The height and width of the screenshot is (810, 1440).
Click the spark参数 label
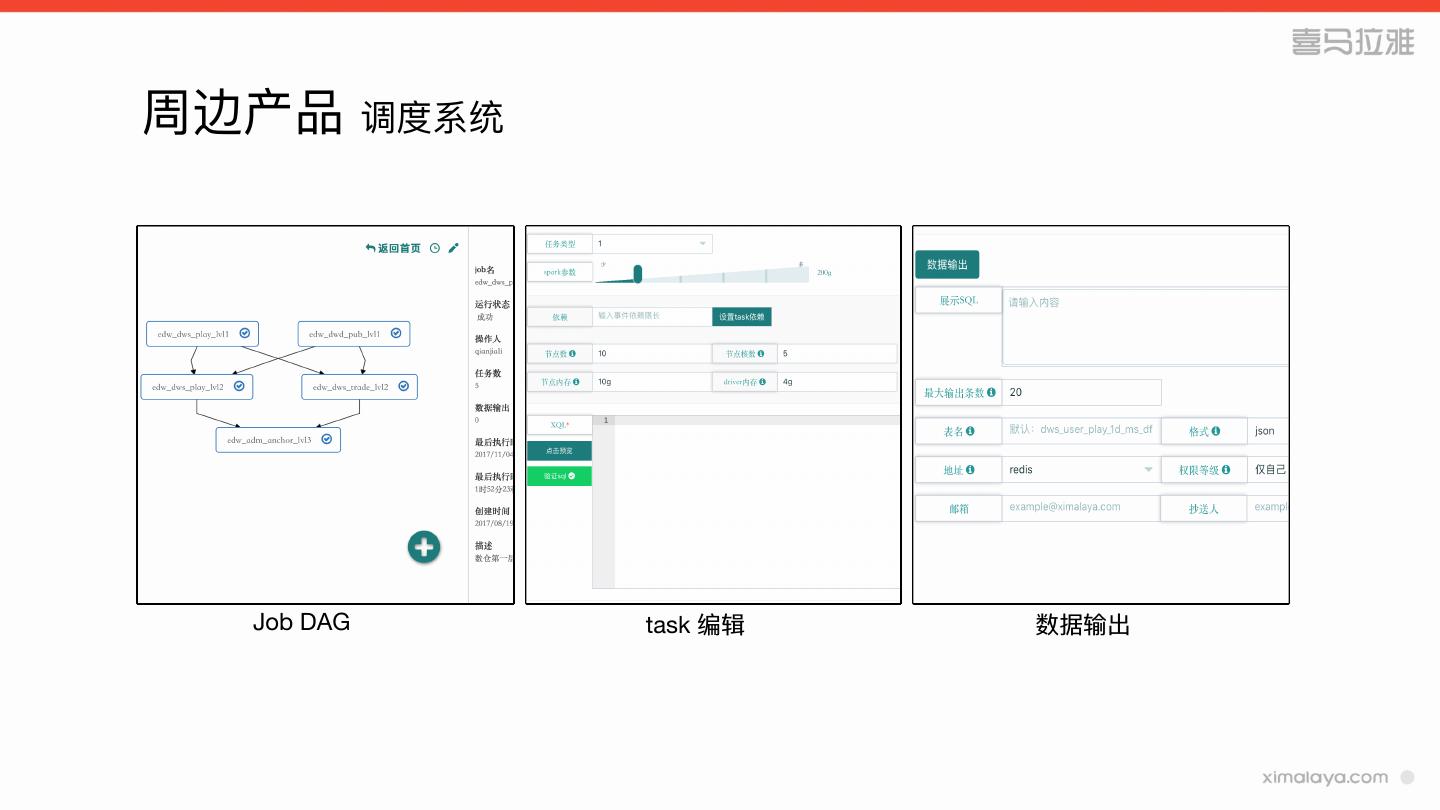560,272
